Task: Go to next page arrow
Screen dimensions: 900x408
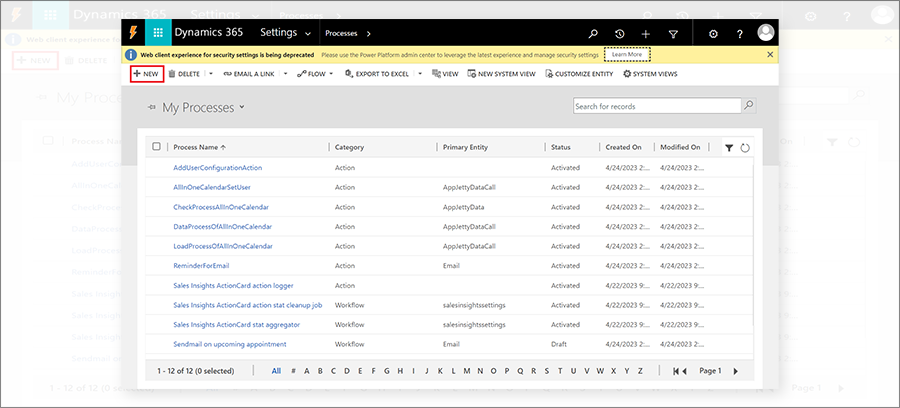Action: tap(736, 371)
